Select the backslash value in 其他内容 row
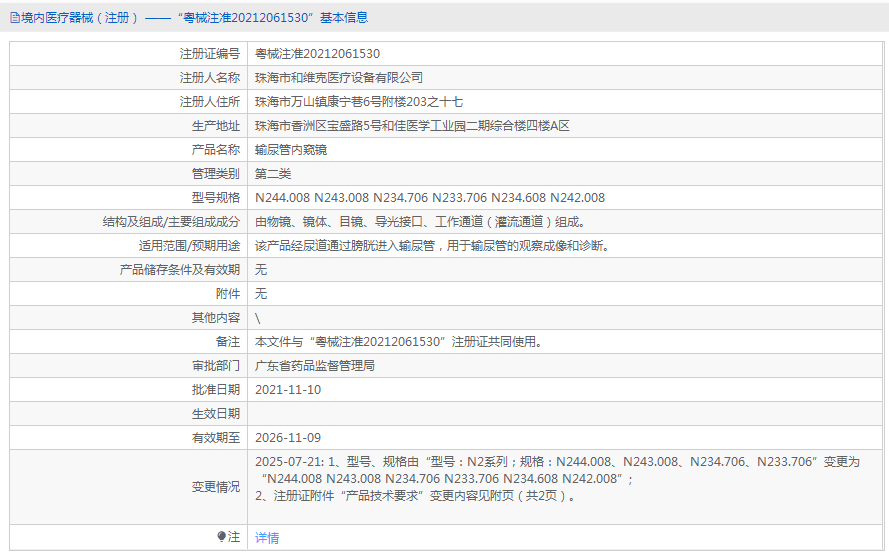The width and height of the screenshot is (889, 557). coord(258,318)
